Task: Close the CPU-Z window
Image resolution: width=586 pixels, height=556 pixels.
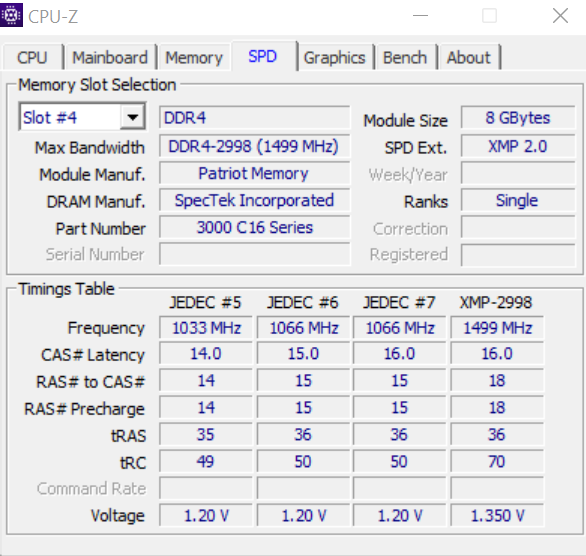Action: 560,16
